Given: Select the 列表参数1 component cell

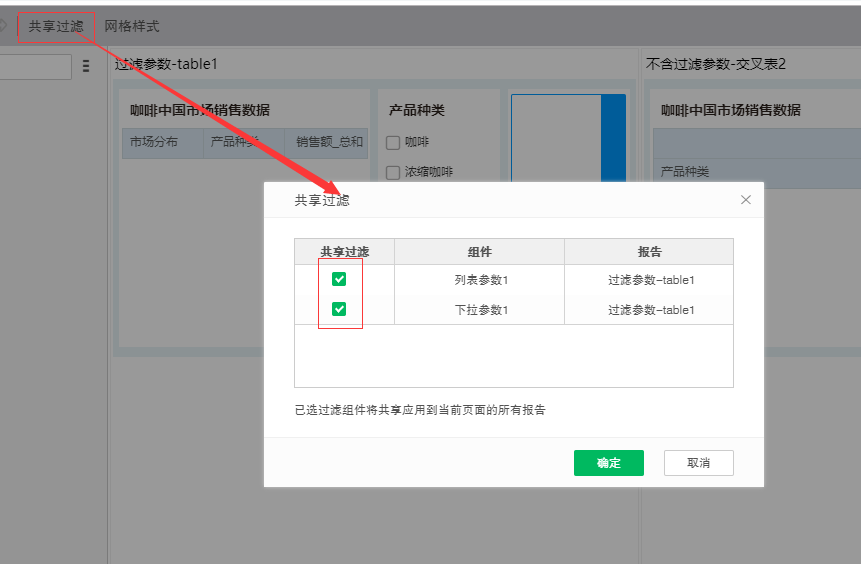Looking at the screenshot, I should 481,280.
